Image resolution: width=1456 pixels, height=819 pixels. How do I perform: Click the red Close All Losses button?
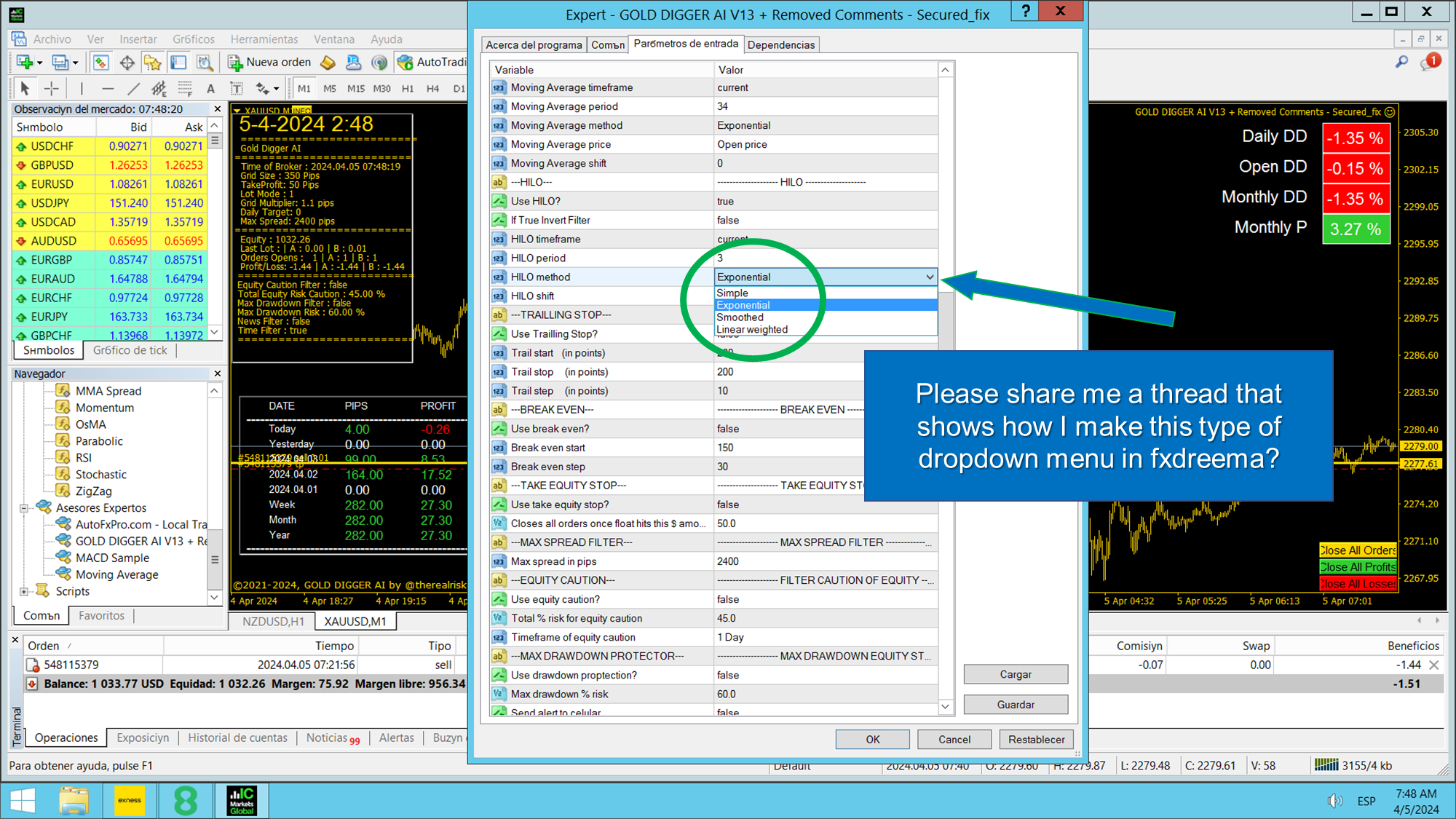(1358, 584)
